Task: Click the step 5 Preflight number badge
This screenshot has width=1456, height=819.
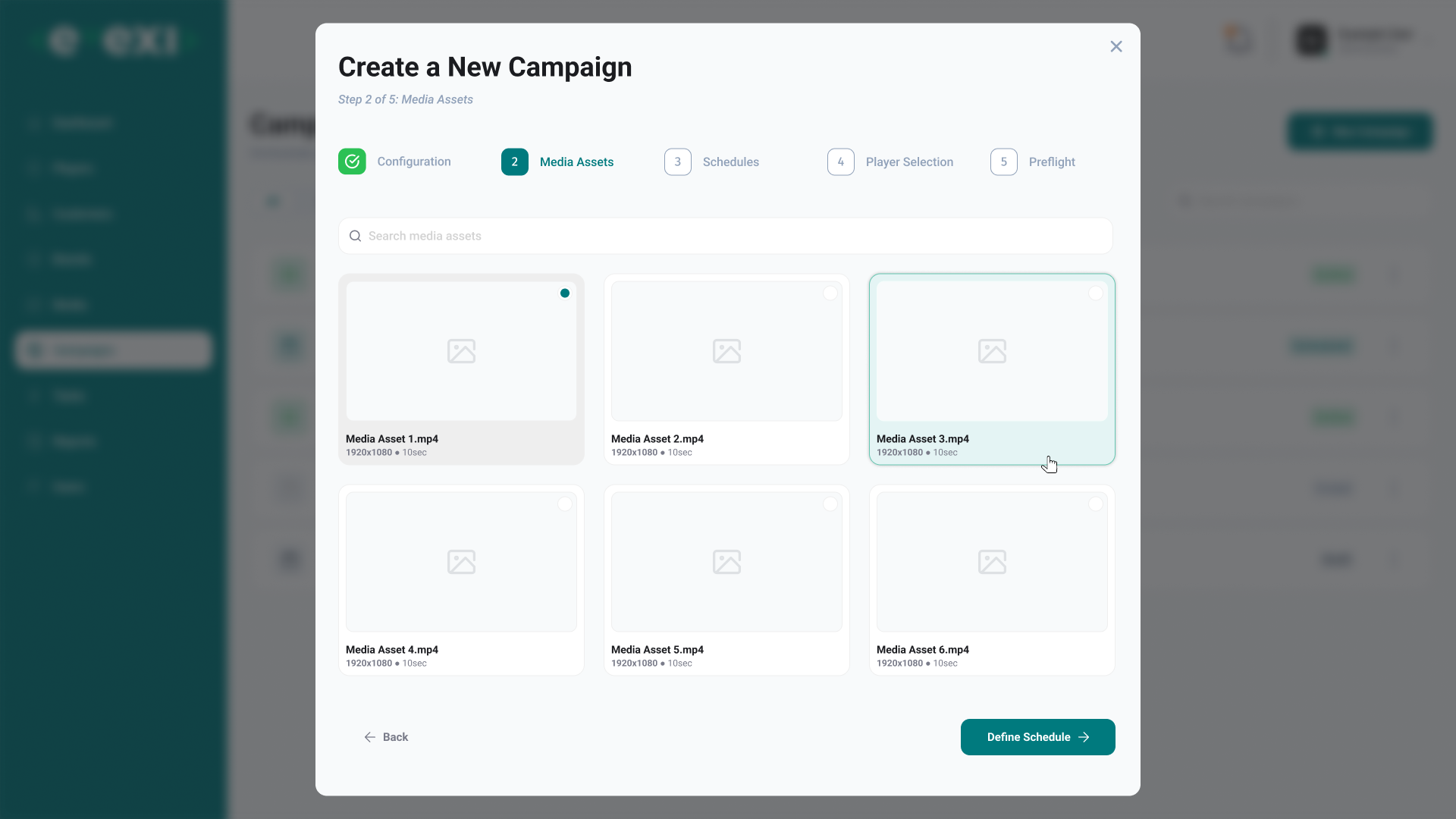Action: 1004,162
